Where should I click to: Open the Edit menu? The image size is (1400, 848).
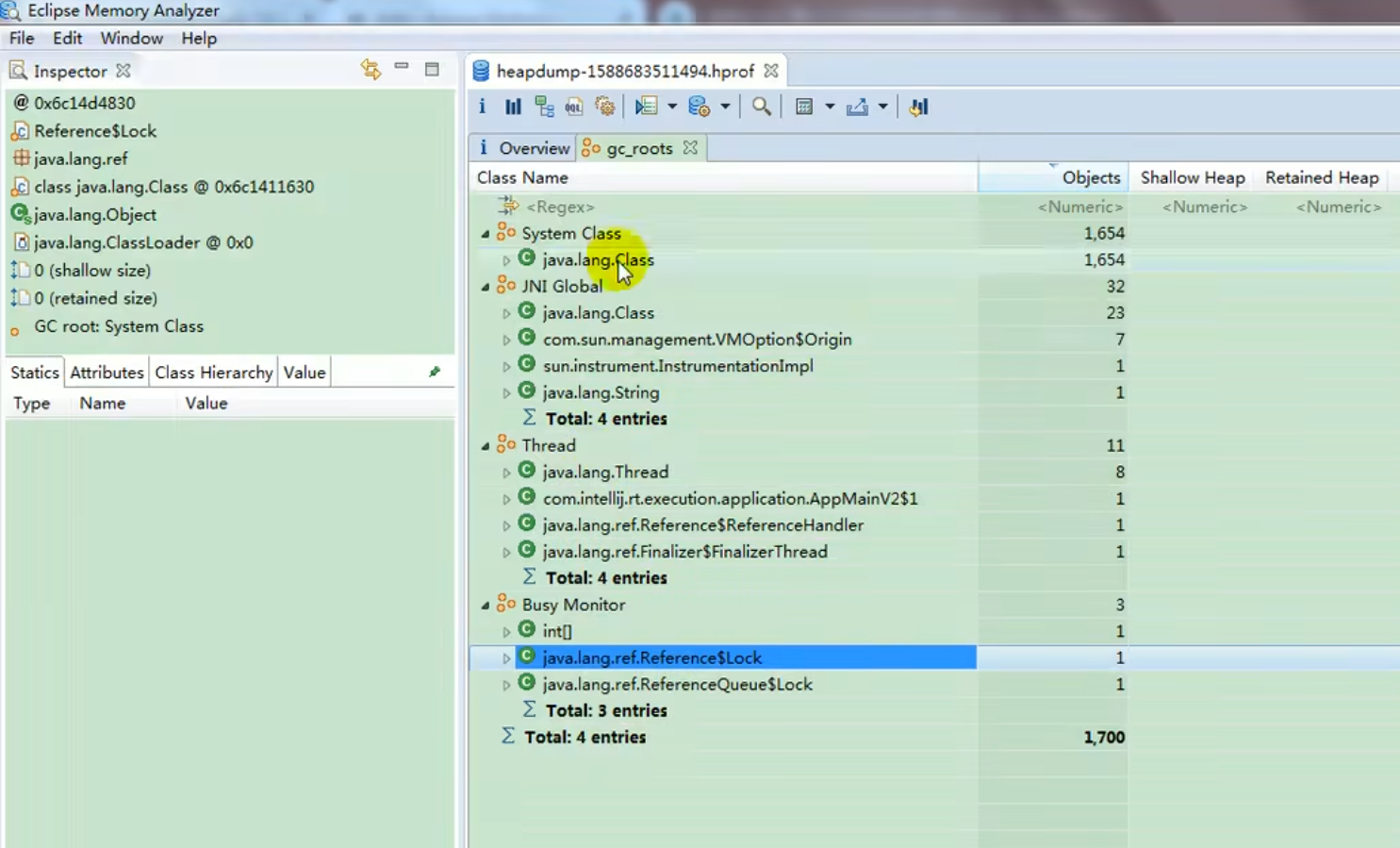coord(67,39)
